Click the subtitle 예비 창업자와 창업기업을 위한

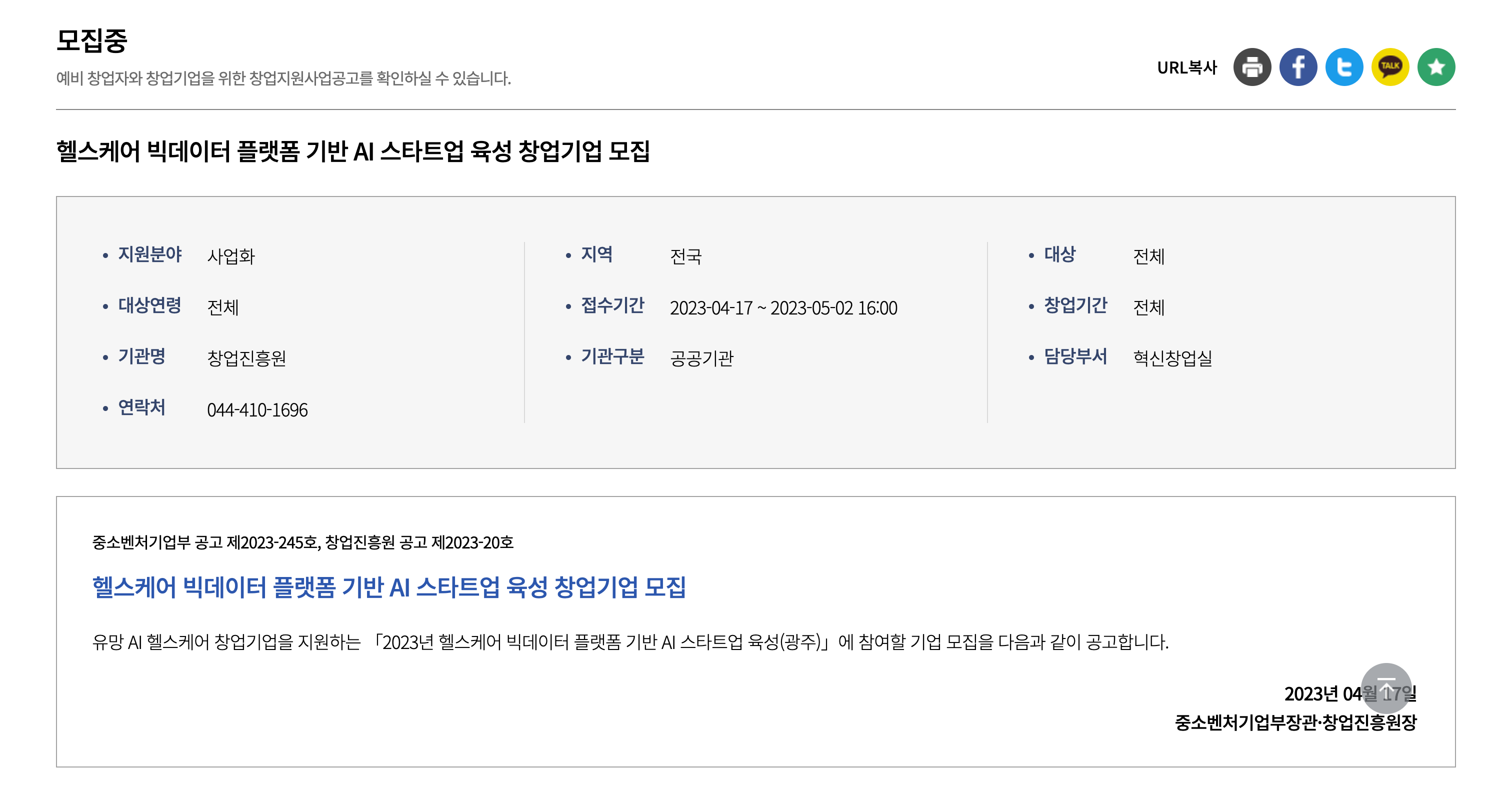coord(283,78)
